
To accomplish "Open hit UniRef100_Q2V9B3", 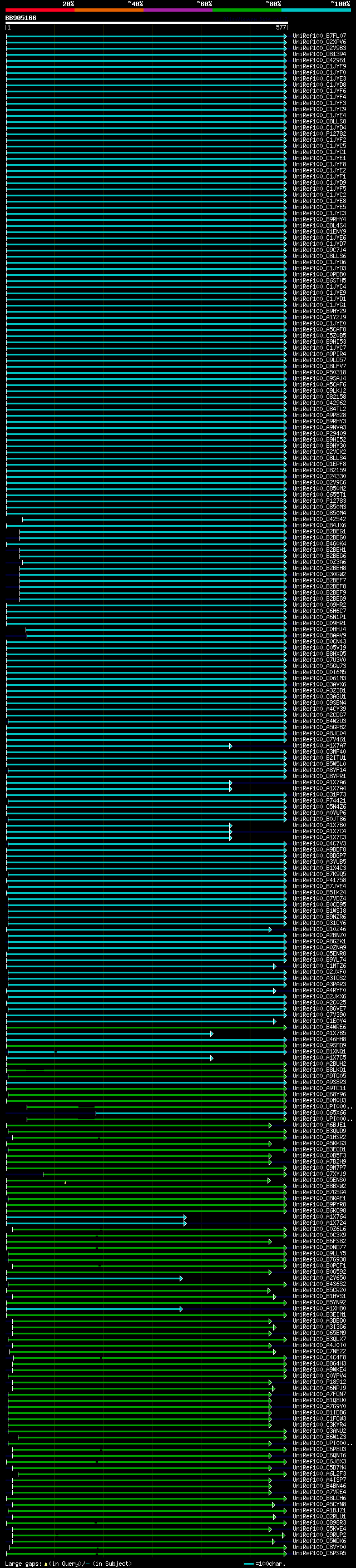I will click(x=319, y=48).
